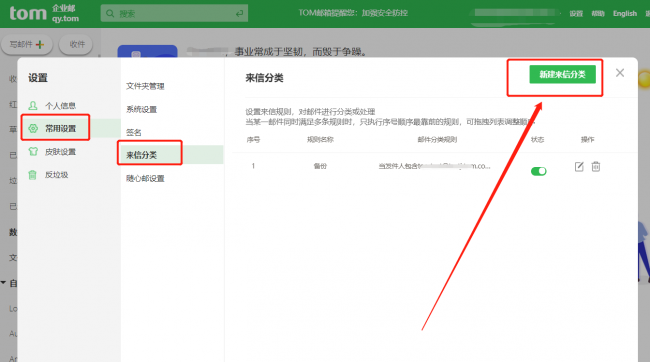Open 签名 submenu item
The width and height of the screenshot is (650, 362).
click(133, 133)
